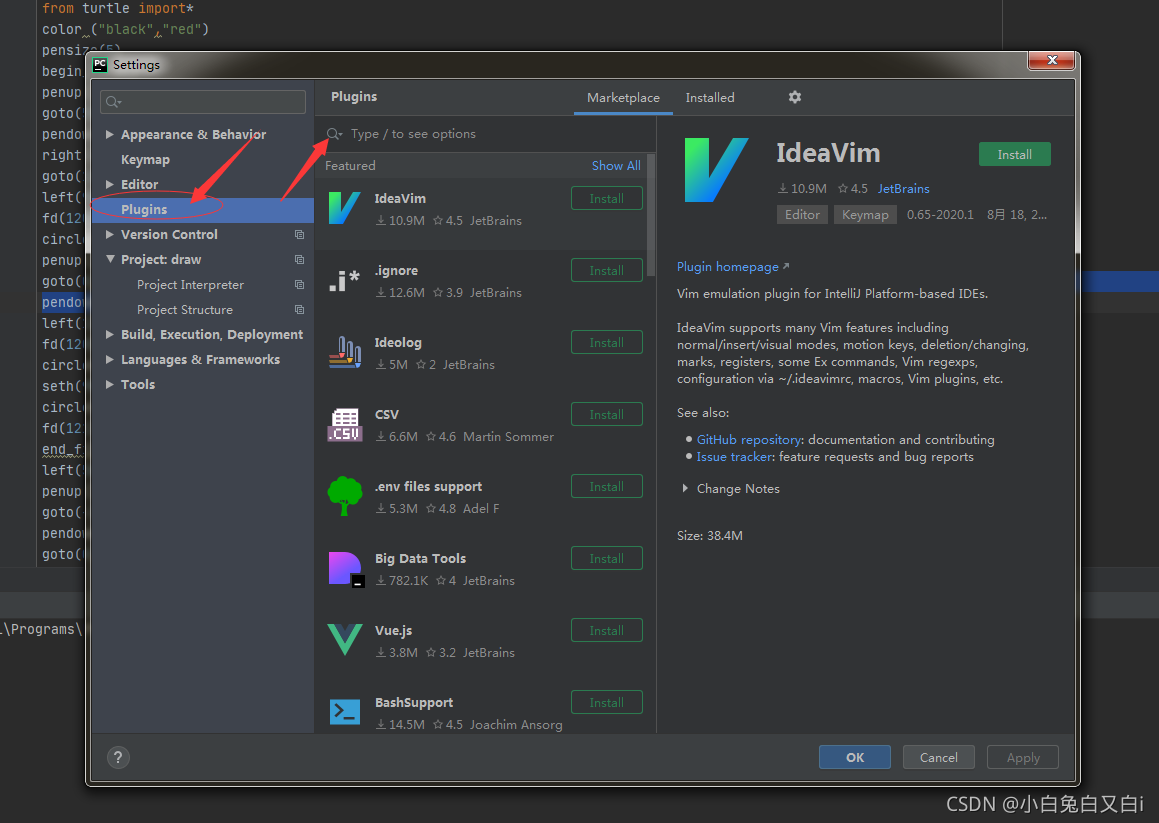Focus the settings search field
1159x823 pixels.
(x=203, y=102)
